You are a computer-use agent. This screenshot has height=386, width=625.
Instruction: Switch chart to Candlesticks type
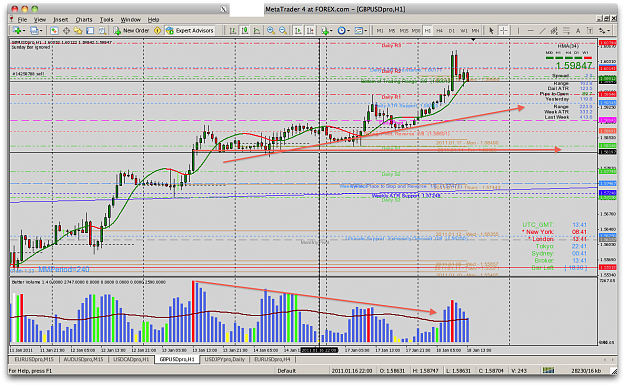[245, 30]
